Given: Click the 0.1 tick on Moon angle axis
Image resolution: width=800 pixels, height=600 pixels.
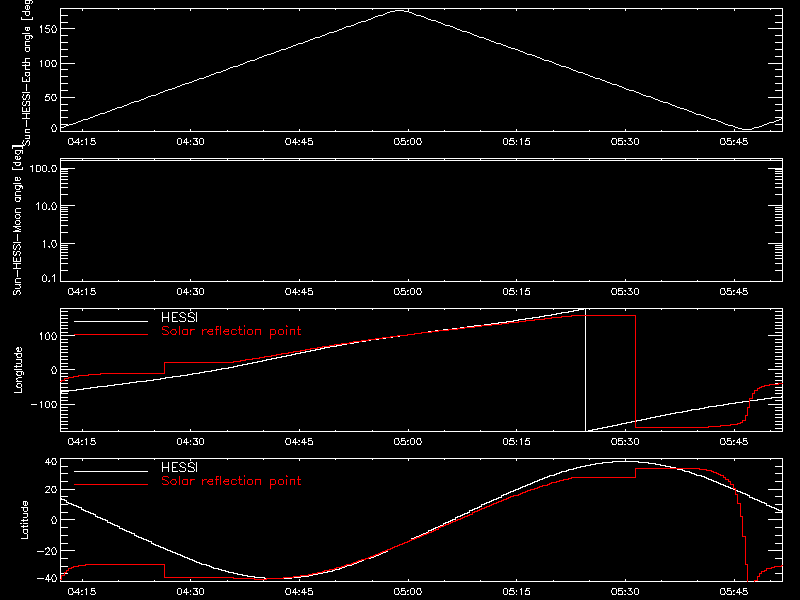Looking at the screenshot, I should click(x=49, y=278).
